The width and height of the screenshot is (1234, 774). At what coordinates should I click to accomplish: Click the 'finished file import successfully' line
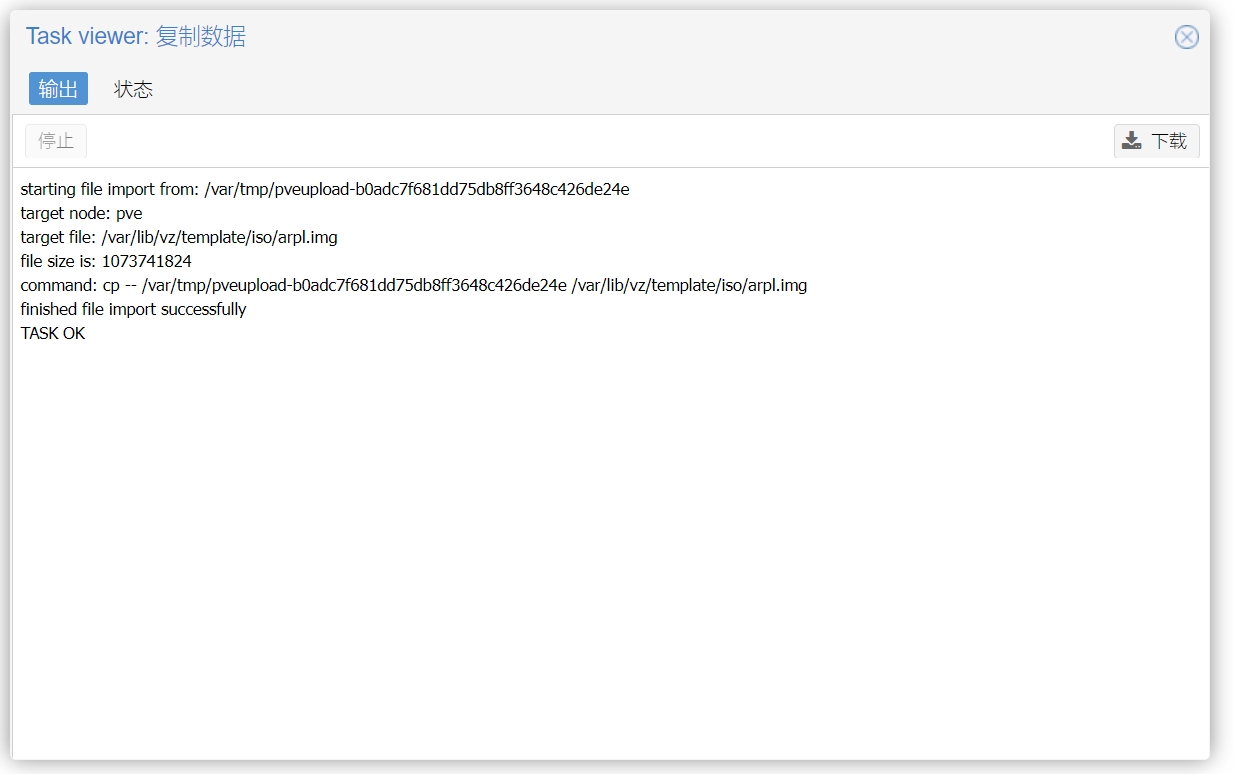click(133, 309)
